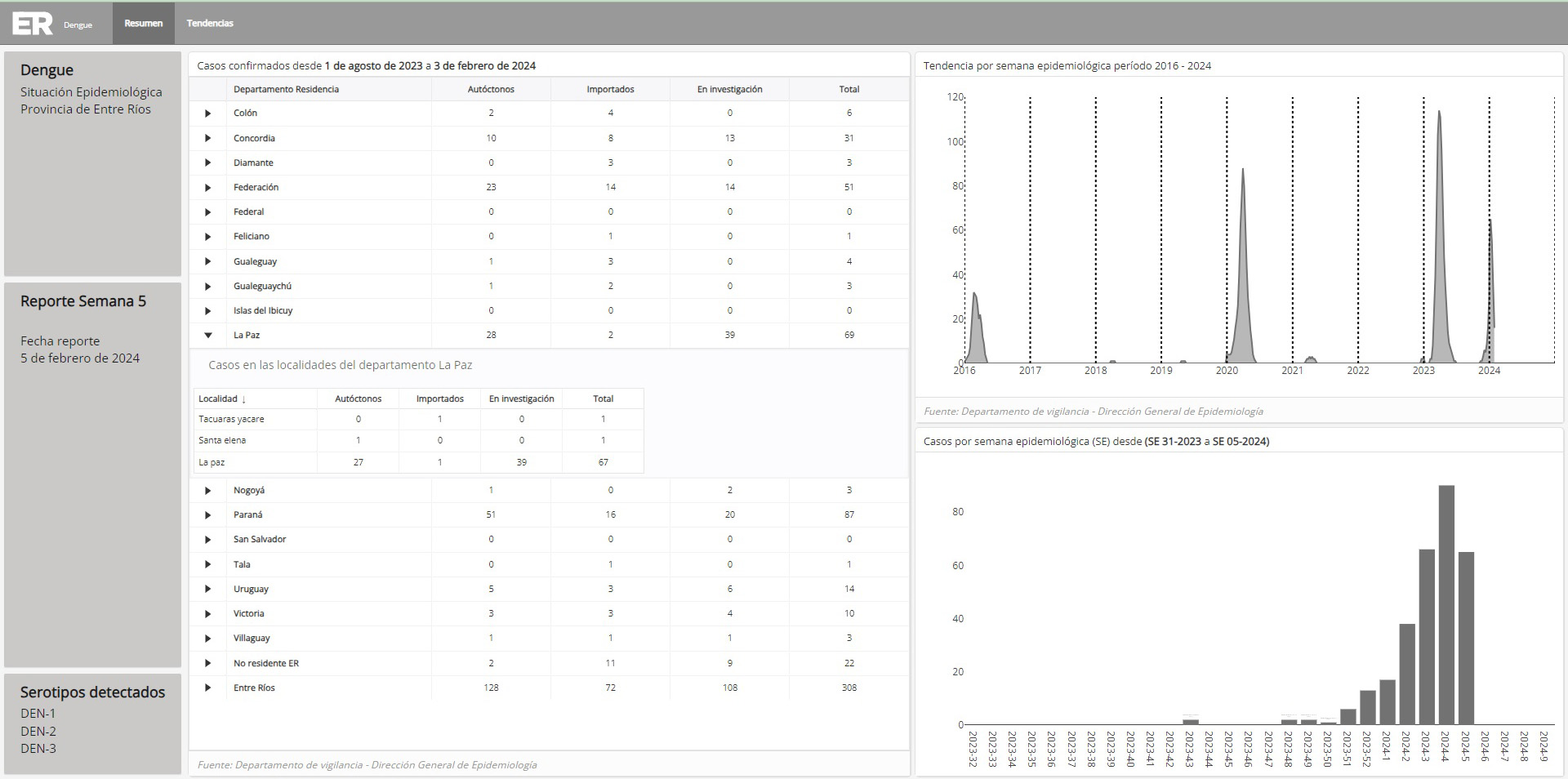Image resolution: width=1568 pixels, height=779 pixels.
Task: Expand the Diamante department row
Action: click(x=207, y=163)
